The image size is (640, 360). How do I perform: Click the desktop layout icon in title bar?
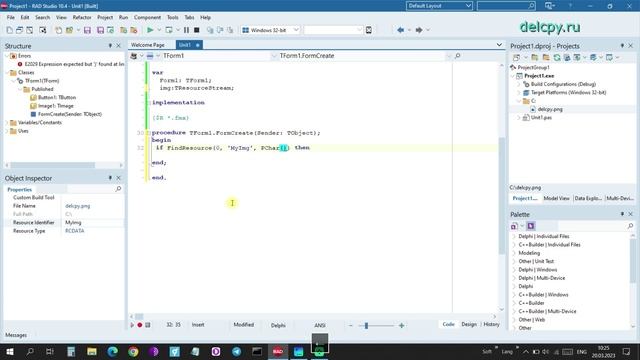coord(550,6)
